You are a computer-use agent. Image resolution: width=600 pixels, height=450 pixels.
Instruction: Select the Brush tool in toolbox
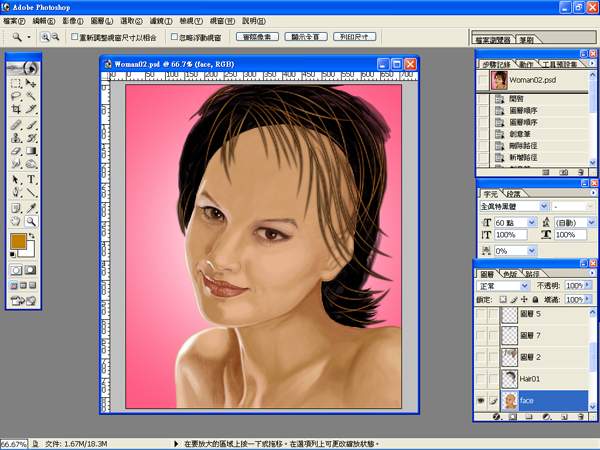[31, 125]
